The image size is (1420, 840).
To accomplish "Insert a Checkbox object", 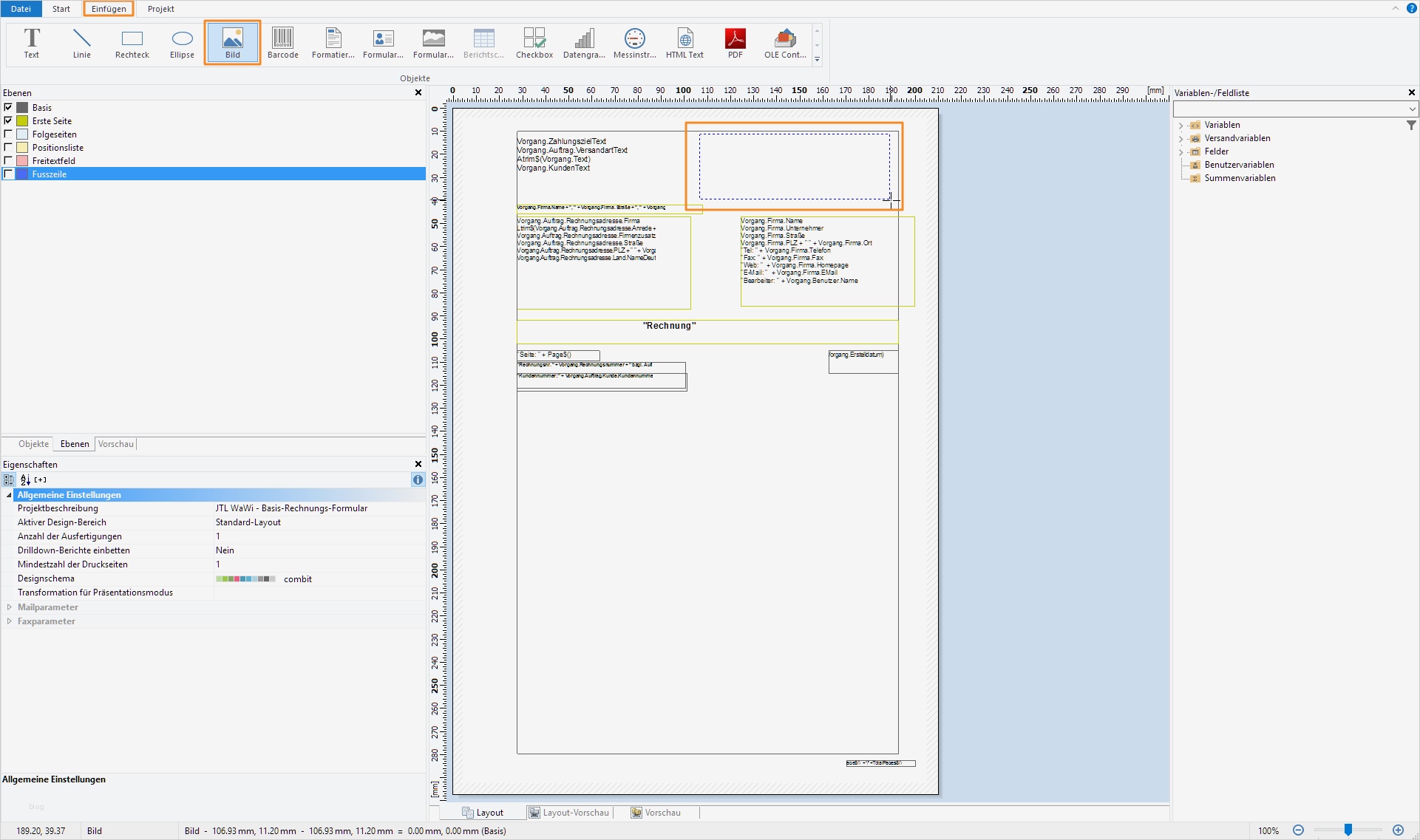I will pyautogui.click(x=534, y=43).
